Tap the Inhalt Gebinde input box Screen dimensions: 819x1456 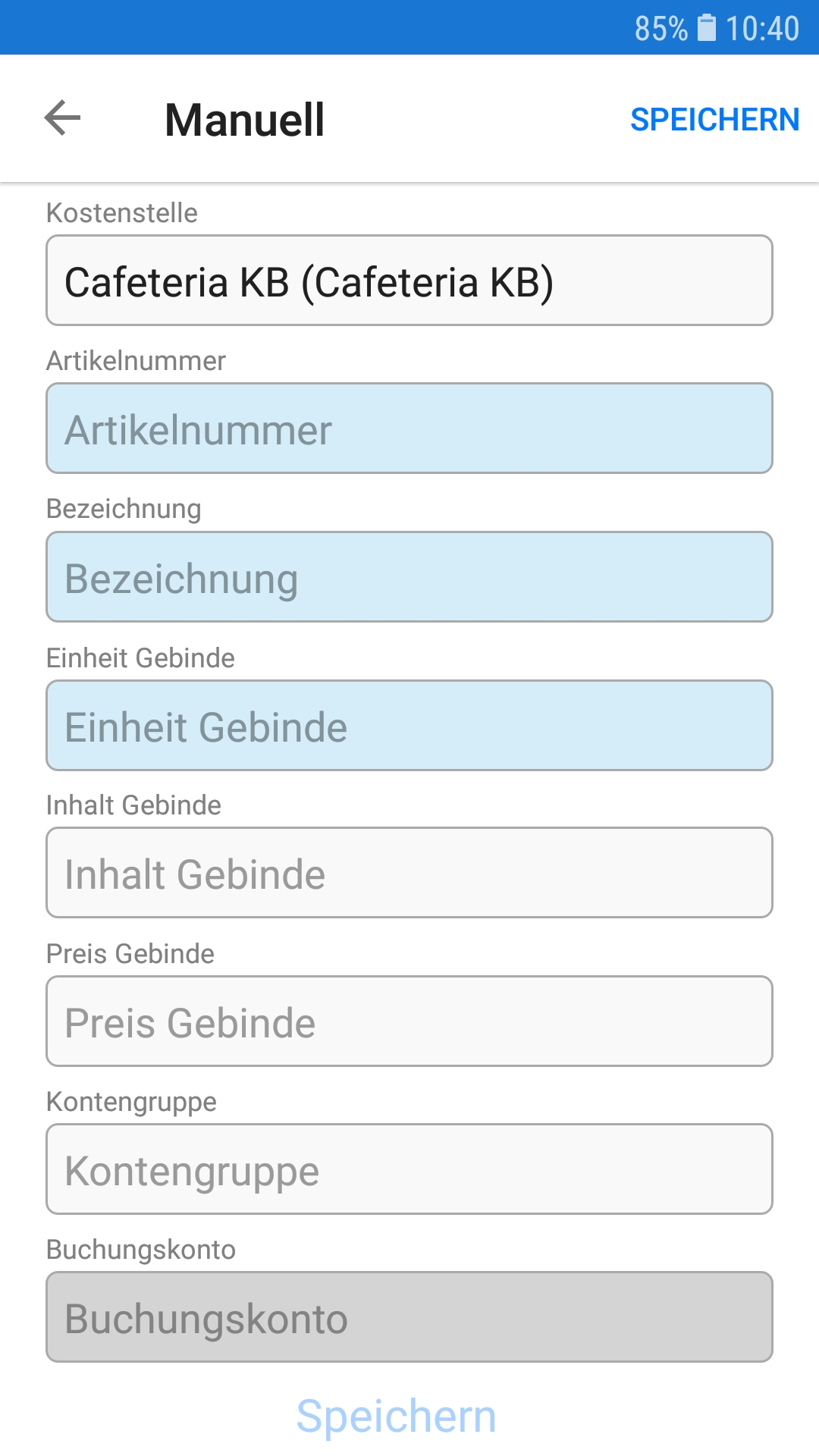(x=409, y=873)
